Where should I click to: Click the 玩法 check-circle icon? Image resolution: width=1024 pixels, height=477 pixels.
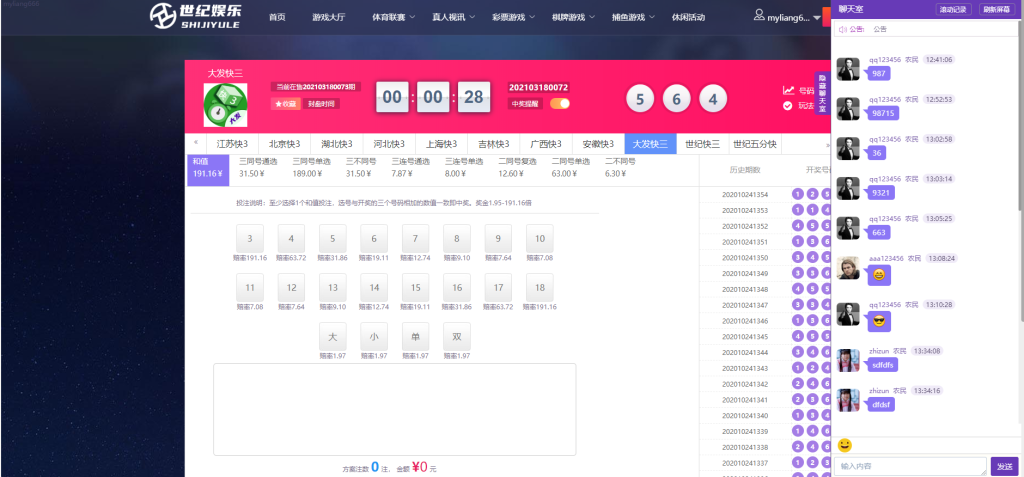coord(788,106)
